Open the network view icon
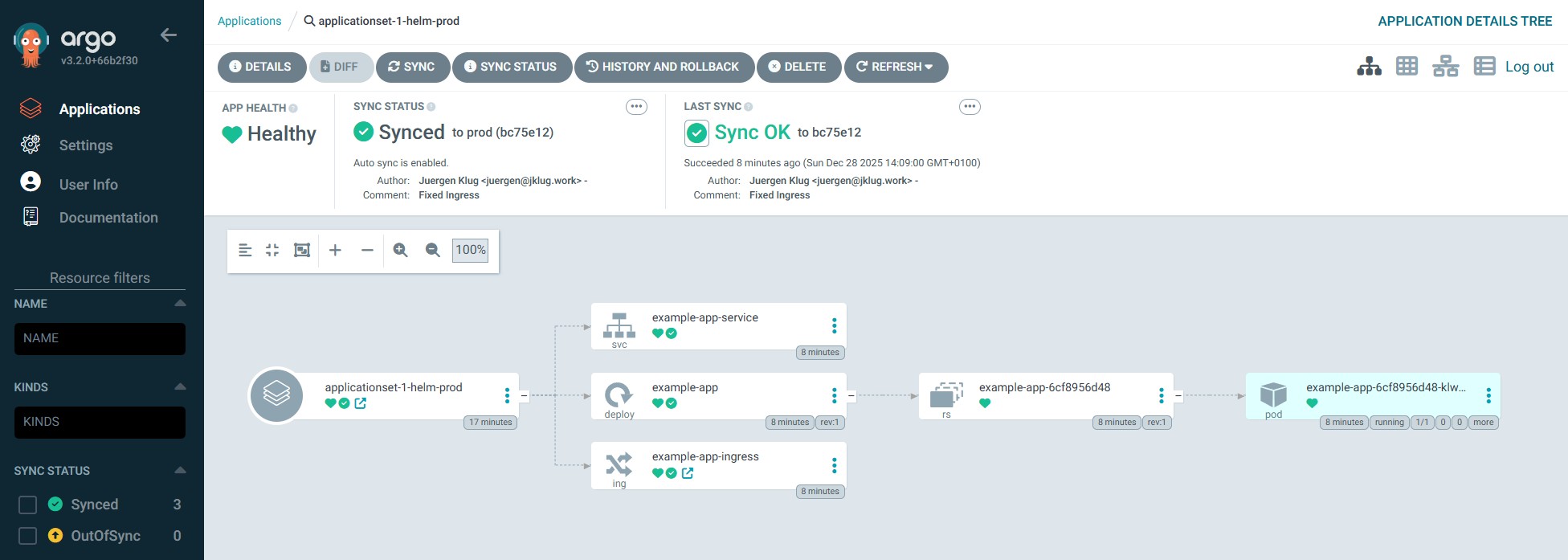The width and height of the screenshot is (1568, 560). point(1445,67)
